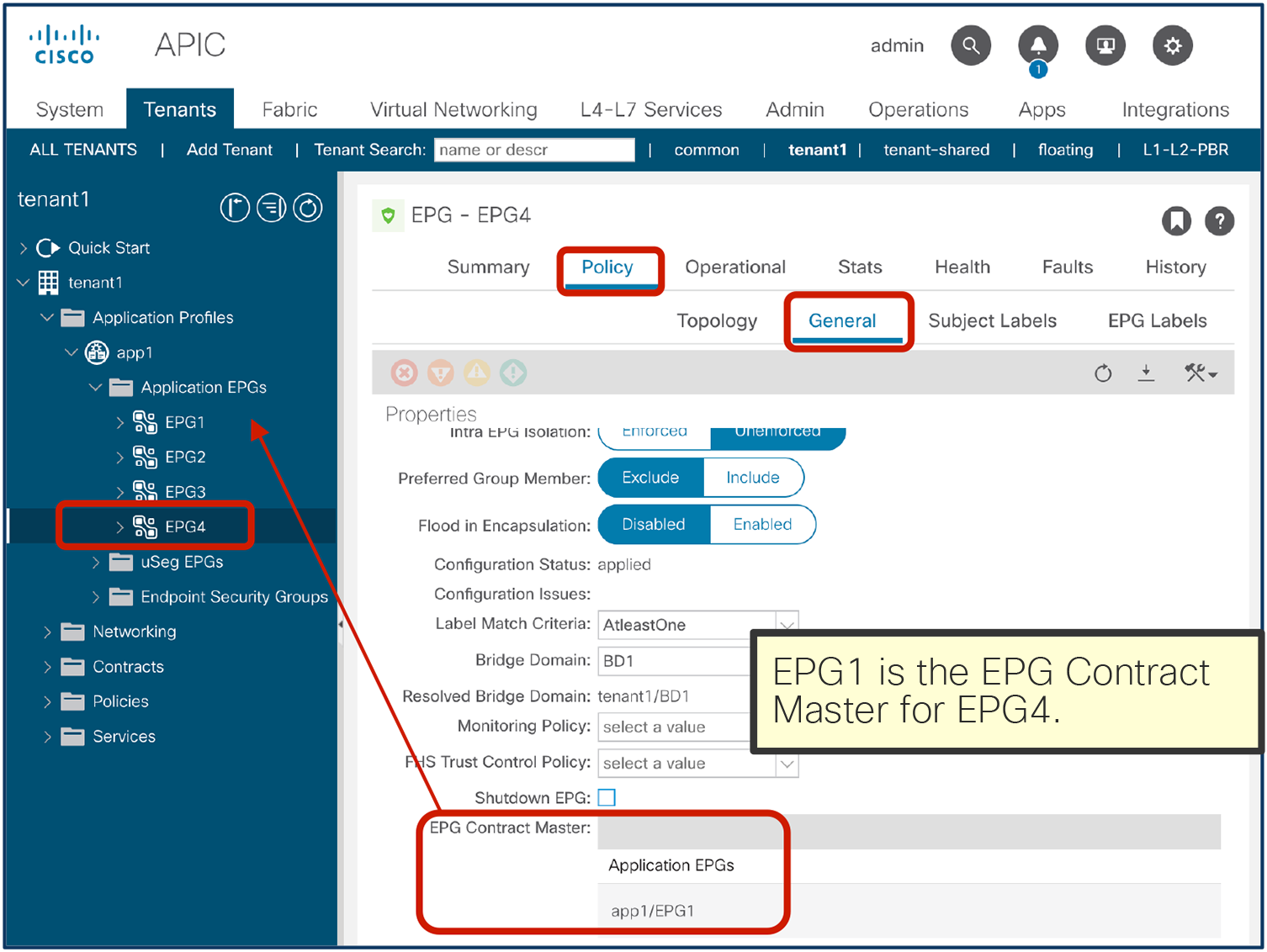Click the first tenant1 navigation circle icon

coord(235,208)
